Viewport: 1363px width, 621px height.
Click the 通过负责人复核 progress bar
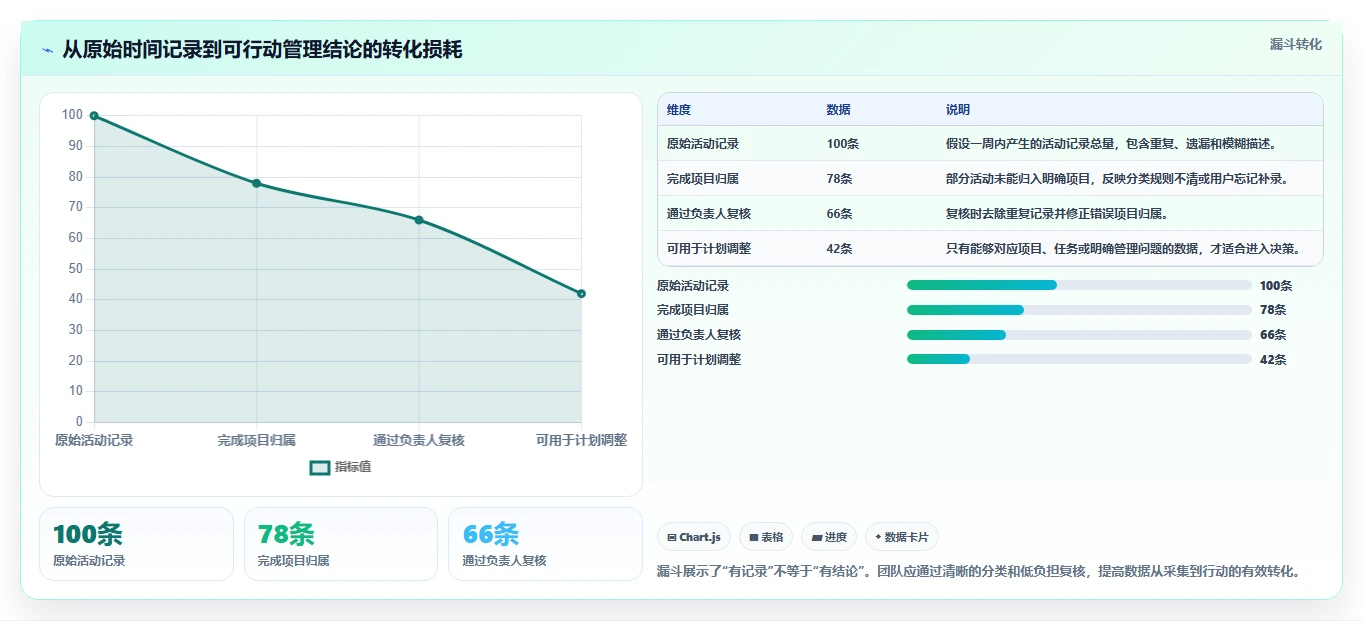pos(1079,335)
